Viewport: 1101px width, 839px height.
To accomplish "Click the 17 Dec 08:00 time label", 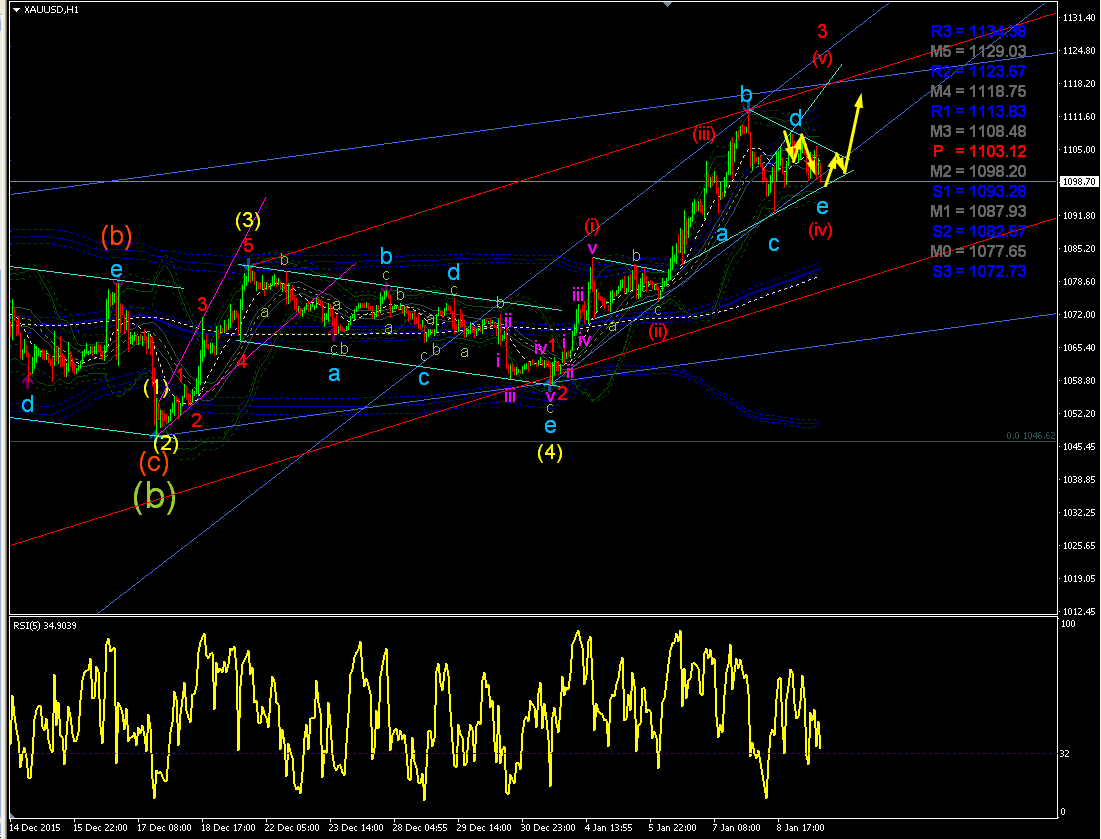I will (x=164, y=827).
